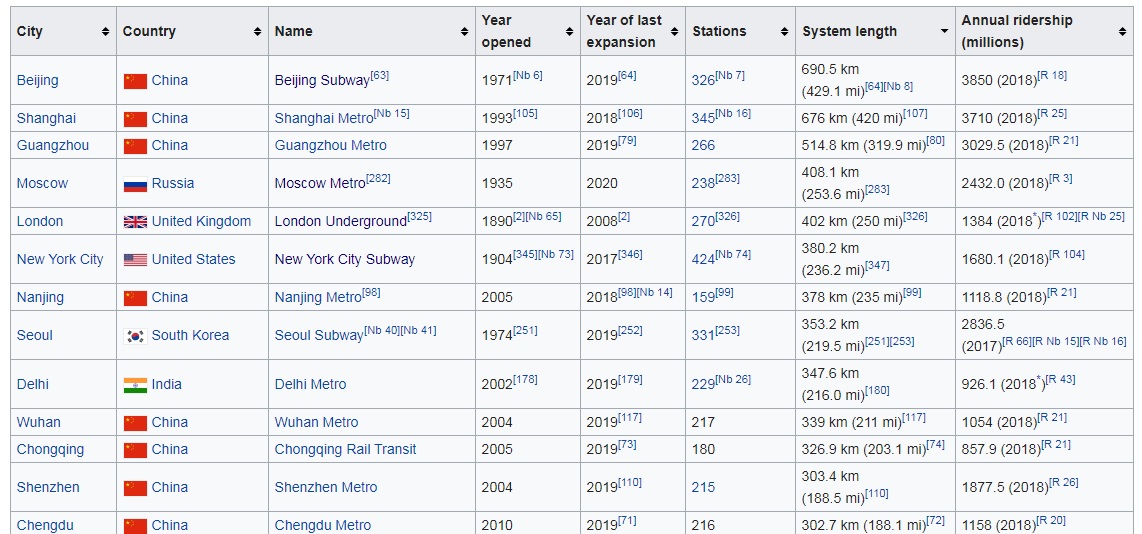Open the United States country link
The width and height of the screenshot is (1142, 534).
[193, 259]
